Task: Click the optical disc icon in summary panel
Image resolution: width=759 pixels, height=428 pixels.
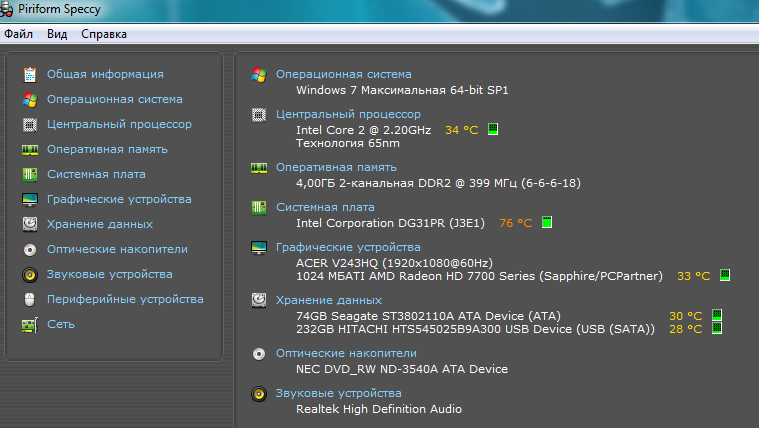Action: tap(259, 354)
